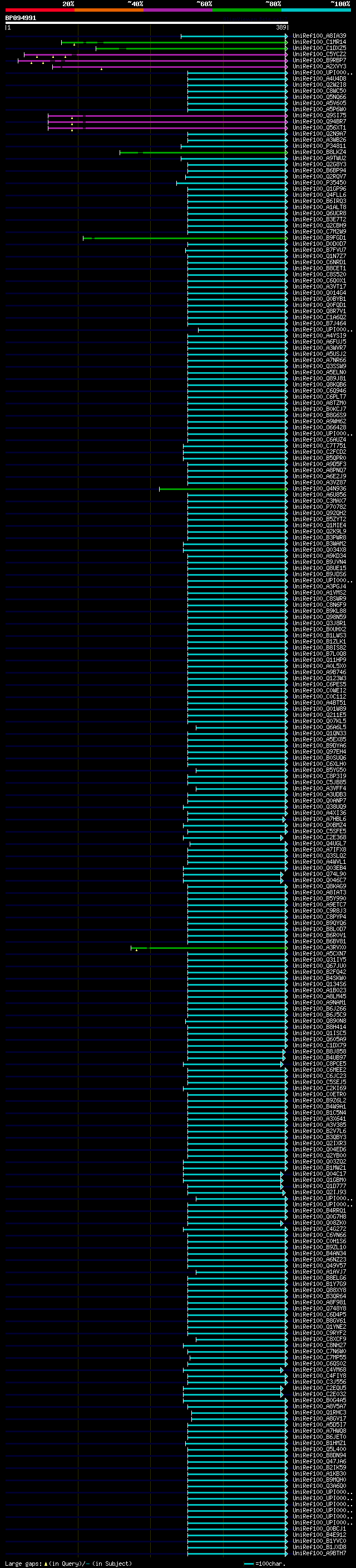
Task: Click label UniRef100_C2KI69
Action: (319, 1089)
